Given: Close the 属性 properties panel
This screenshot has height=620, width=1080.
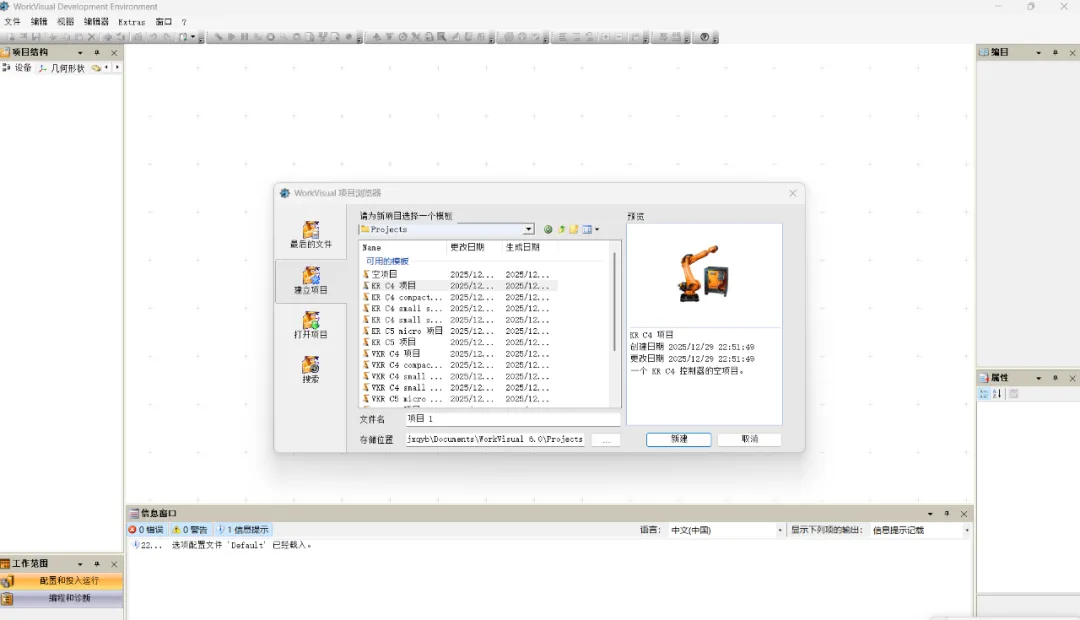Looking at the screenshot, I should point(1072,378).
